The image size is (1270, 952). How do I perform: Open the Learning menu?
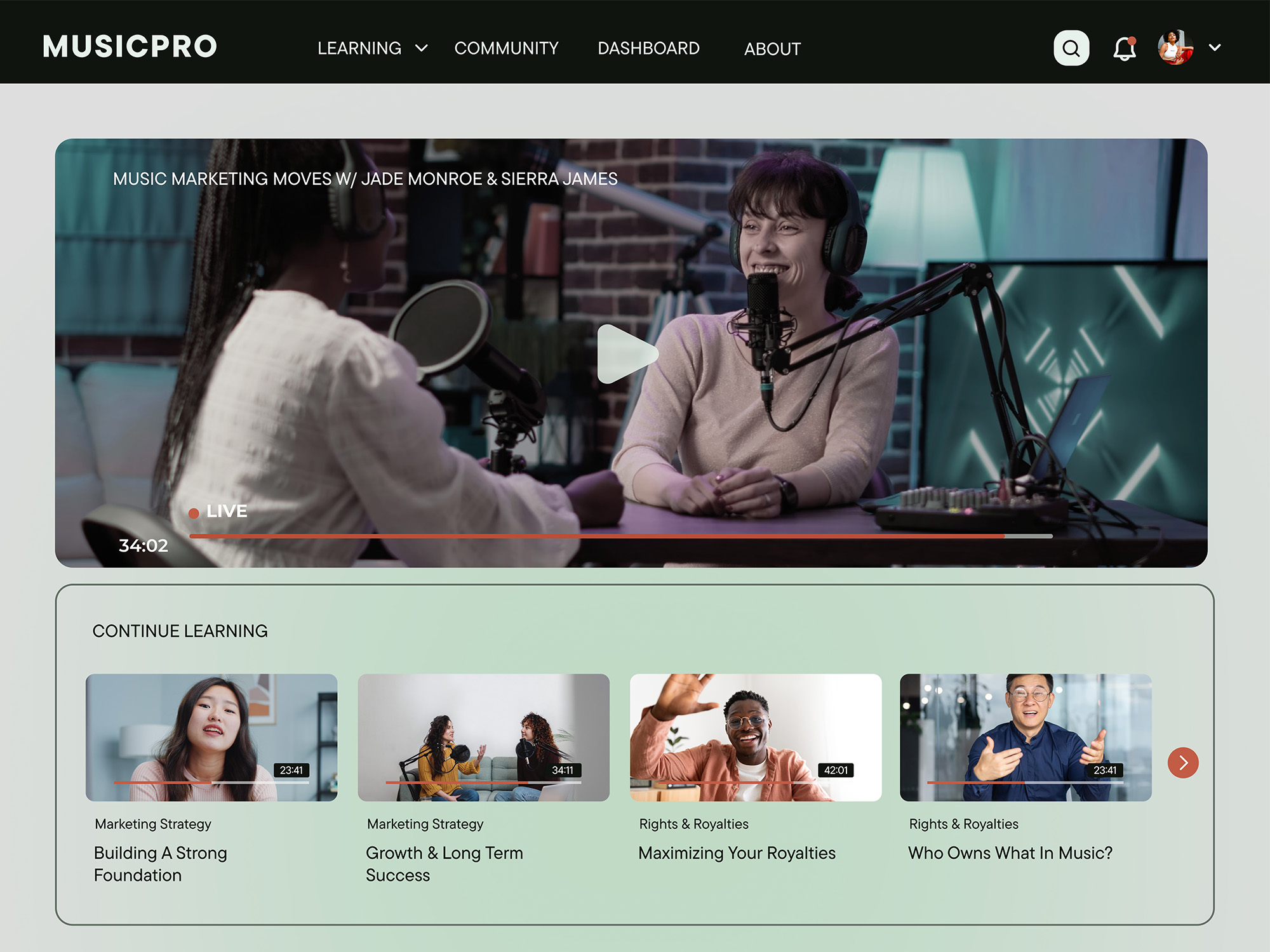[x=359, y=48]
